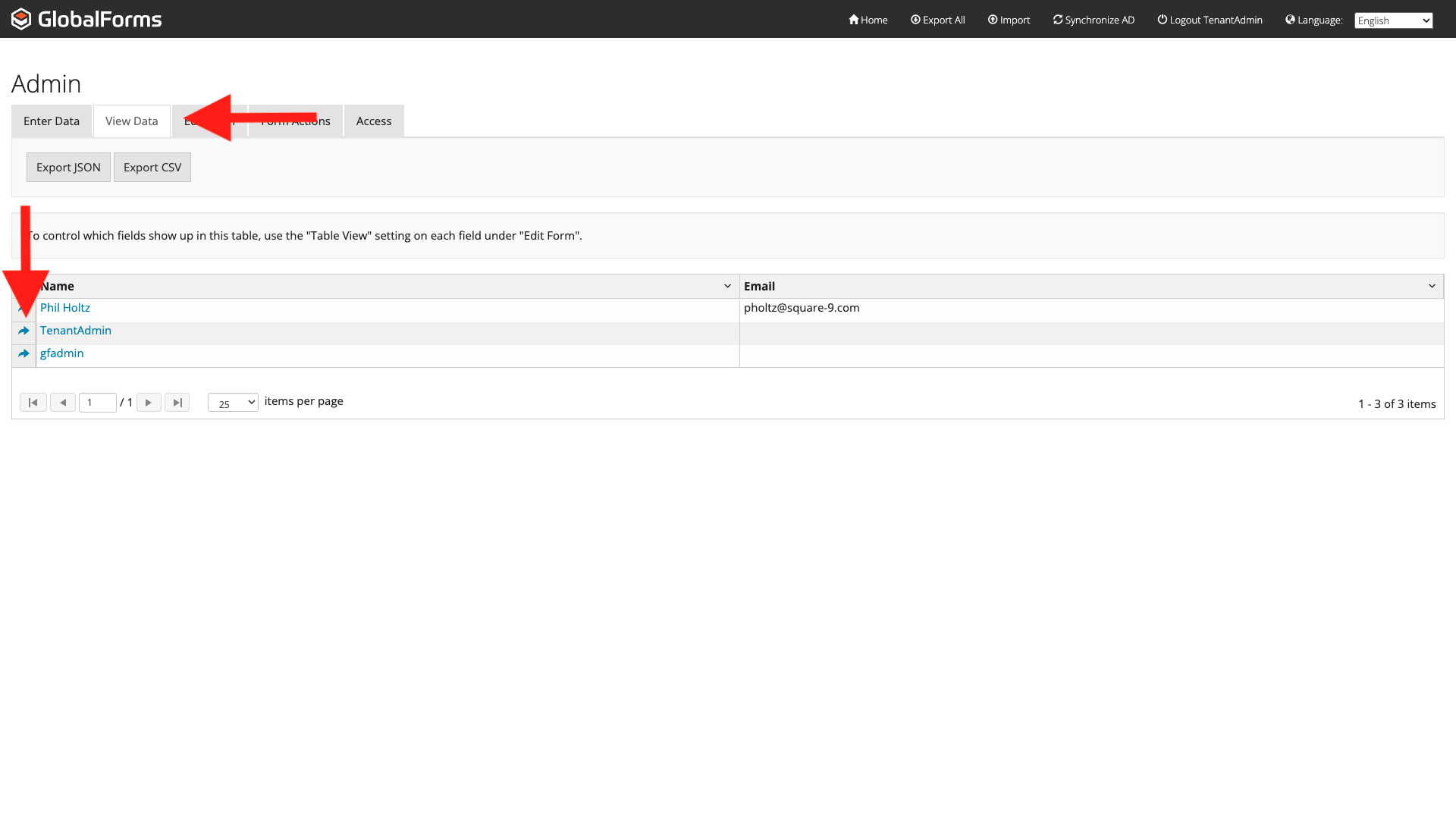Expand the Name column menu chevron
The height and width of the screenshot is (819, 1456).
[727, 286]
